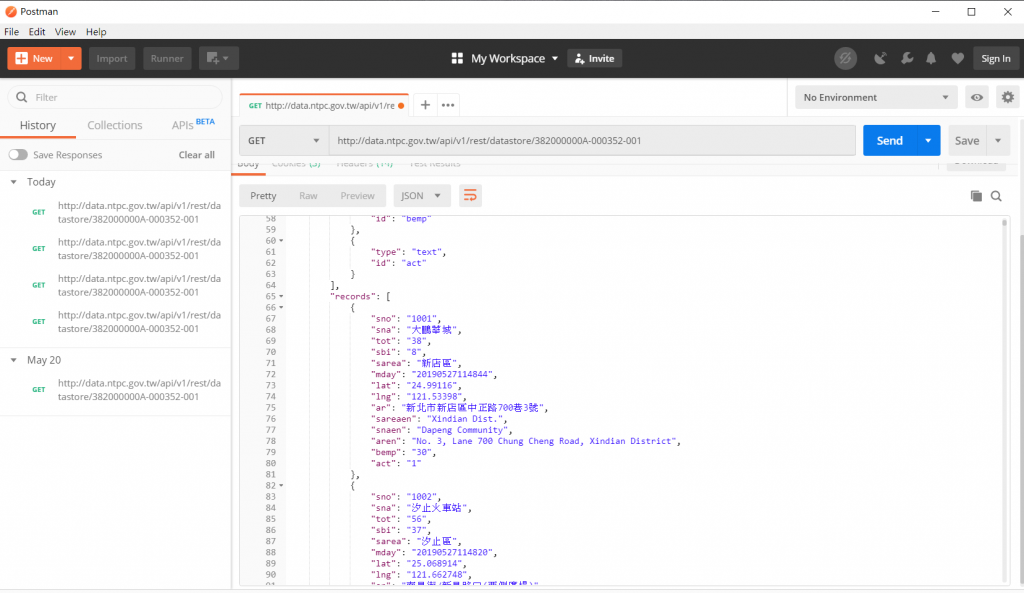Click the sync status icon

845,58
